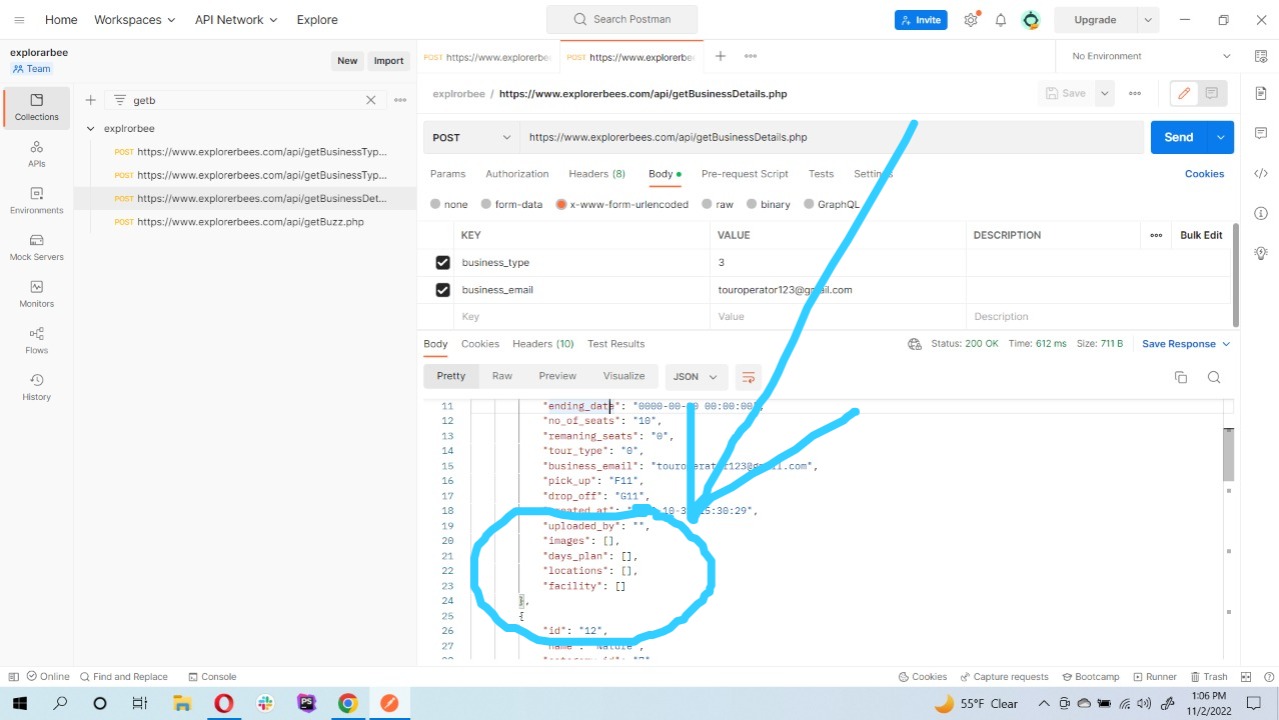Click Bulk Edit

pyautogui.click(x=1201, y=235)
